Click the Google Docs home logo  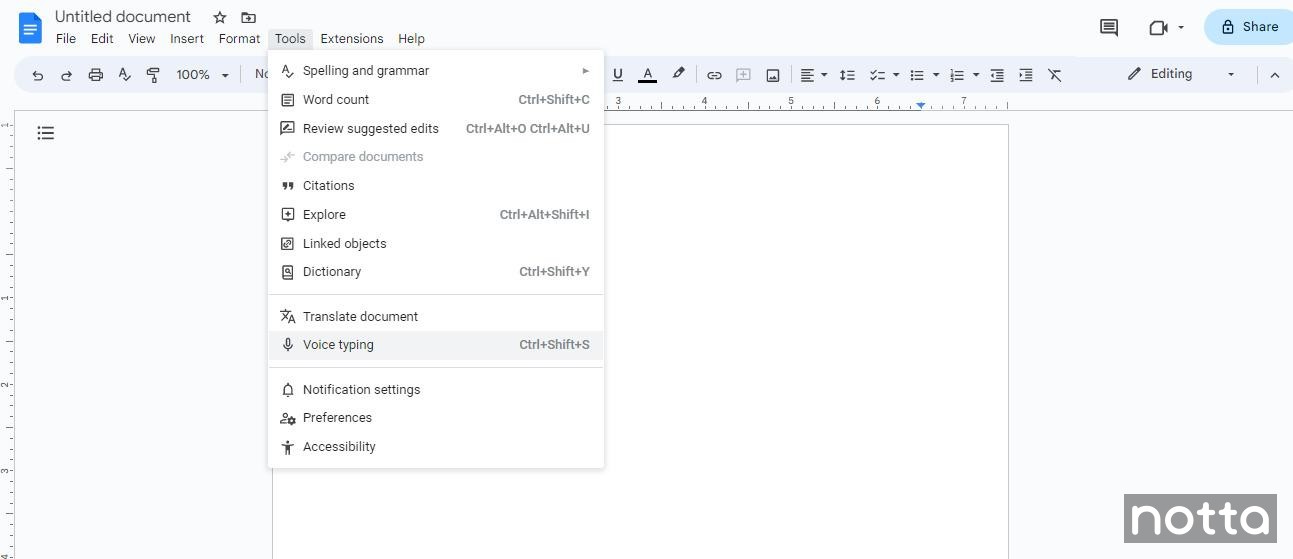[x=30, y=28]
